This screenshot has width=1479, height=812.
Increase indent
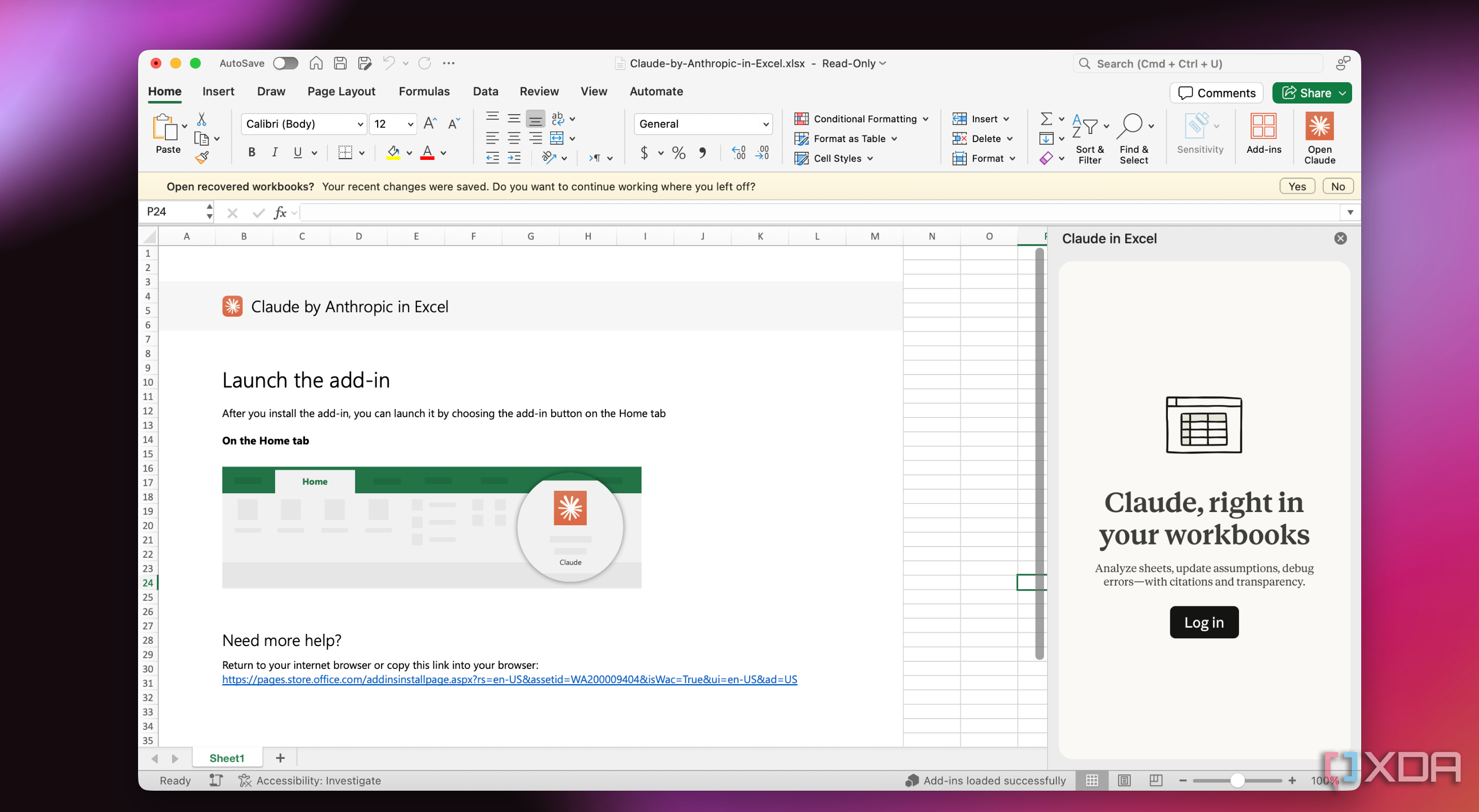pos(514,158)
